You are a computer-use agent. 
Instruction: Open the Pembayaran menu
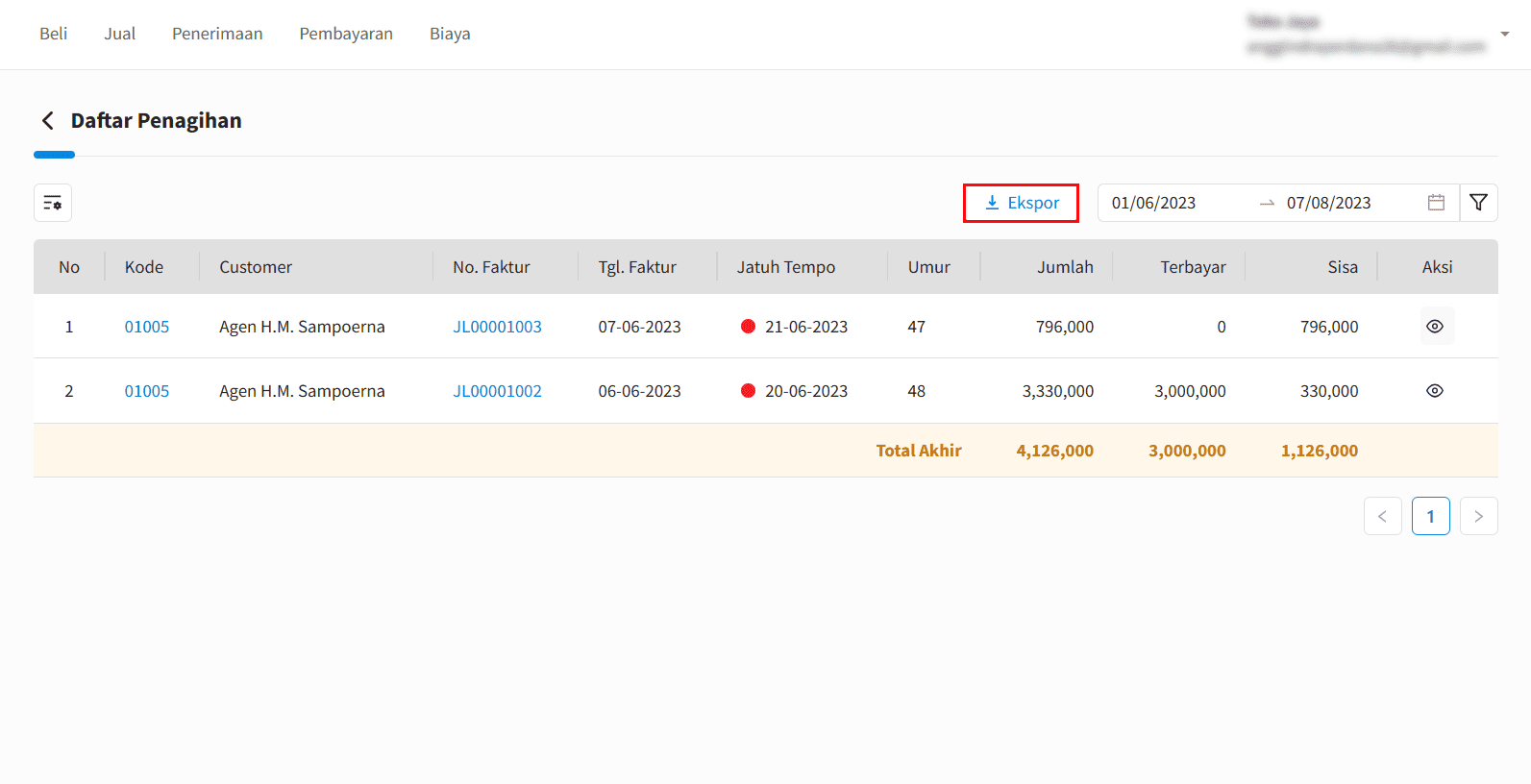(x=346, y=34)
